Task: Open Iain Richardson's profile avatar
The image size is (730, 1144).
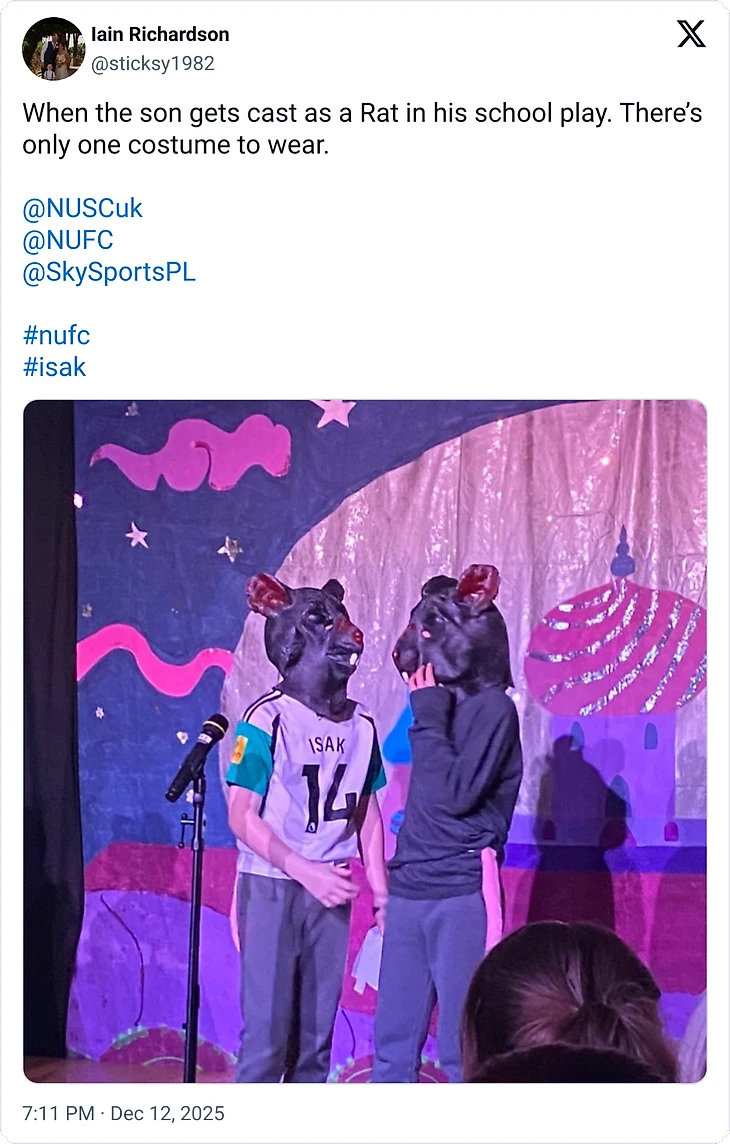Action: (53, 48)
